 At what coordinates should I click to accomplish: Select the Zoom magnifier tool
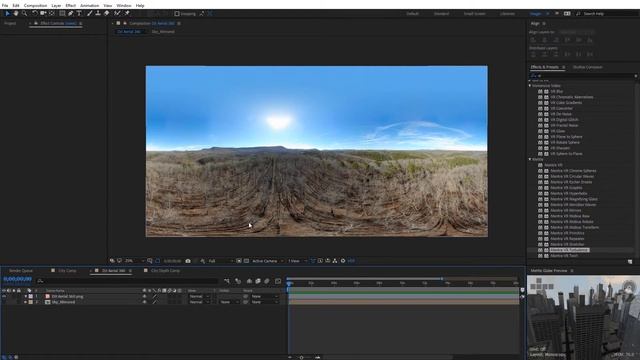pyautogui.click(x=24, y=13)
